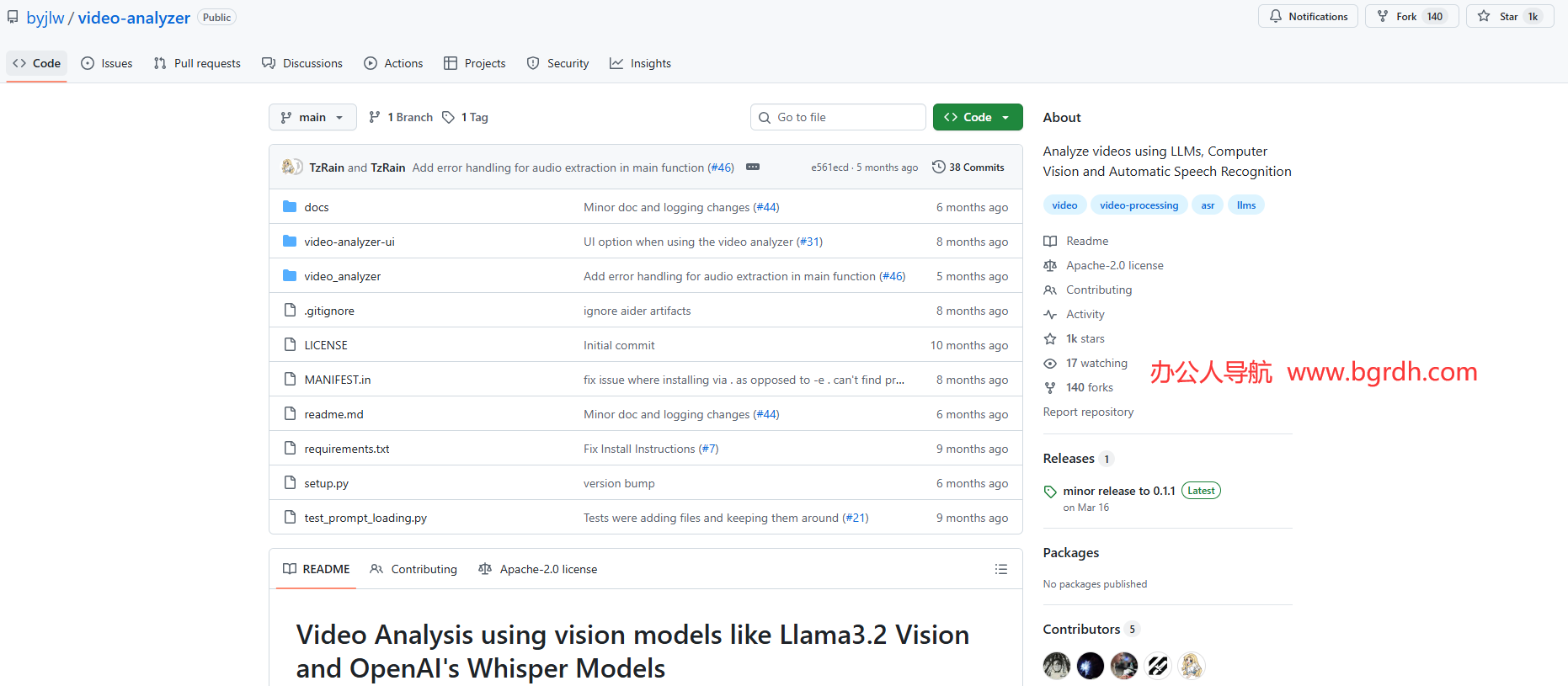
Task: Open the main branch dropdown
Action: click(312, 118)
